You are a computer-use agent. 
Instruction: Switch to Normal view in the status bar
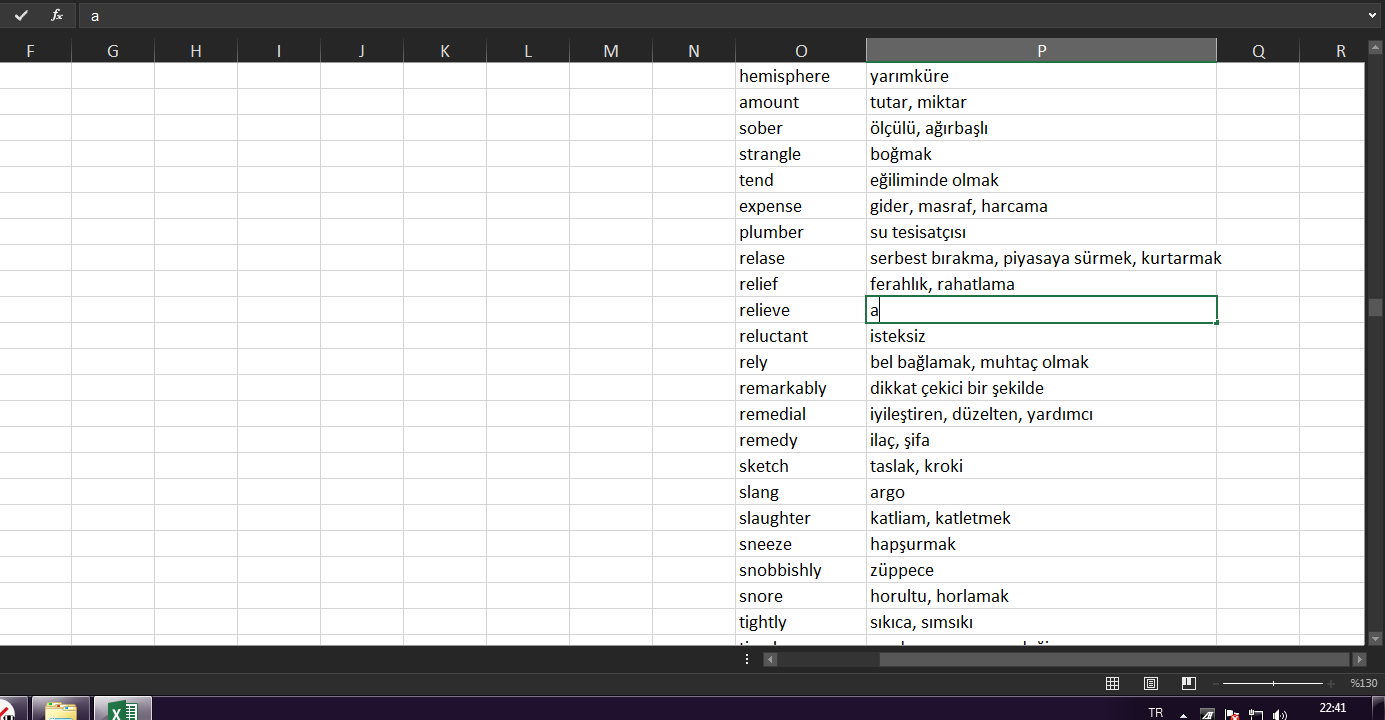(x=1112, y=683)
